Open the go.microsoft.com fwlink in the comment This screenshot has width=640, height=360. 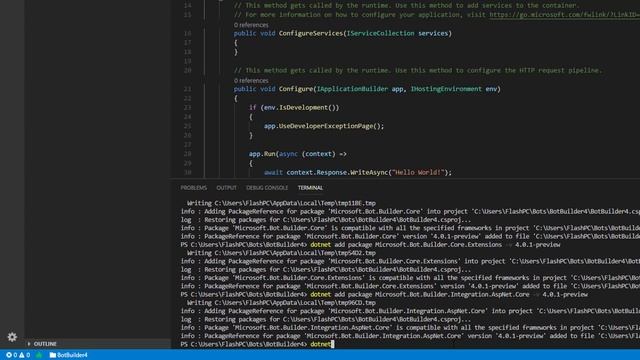(x=564, y=15)
